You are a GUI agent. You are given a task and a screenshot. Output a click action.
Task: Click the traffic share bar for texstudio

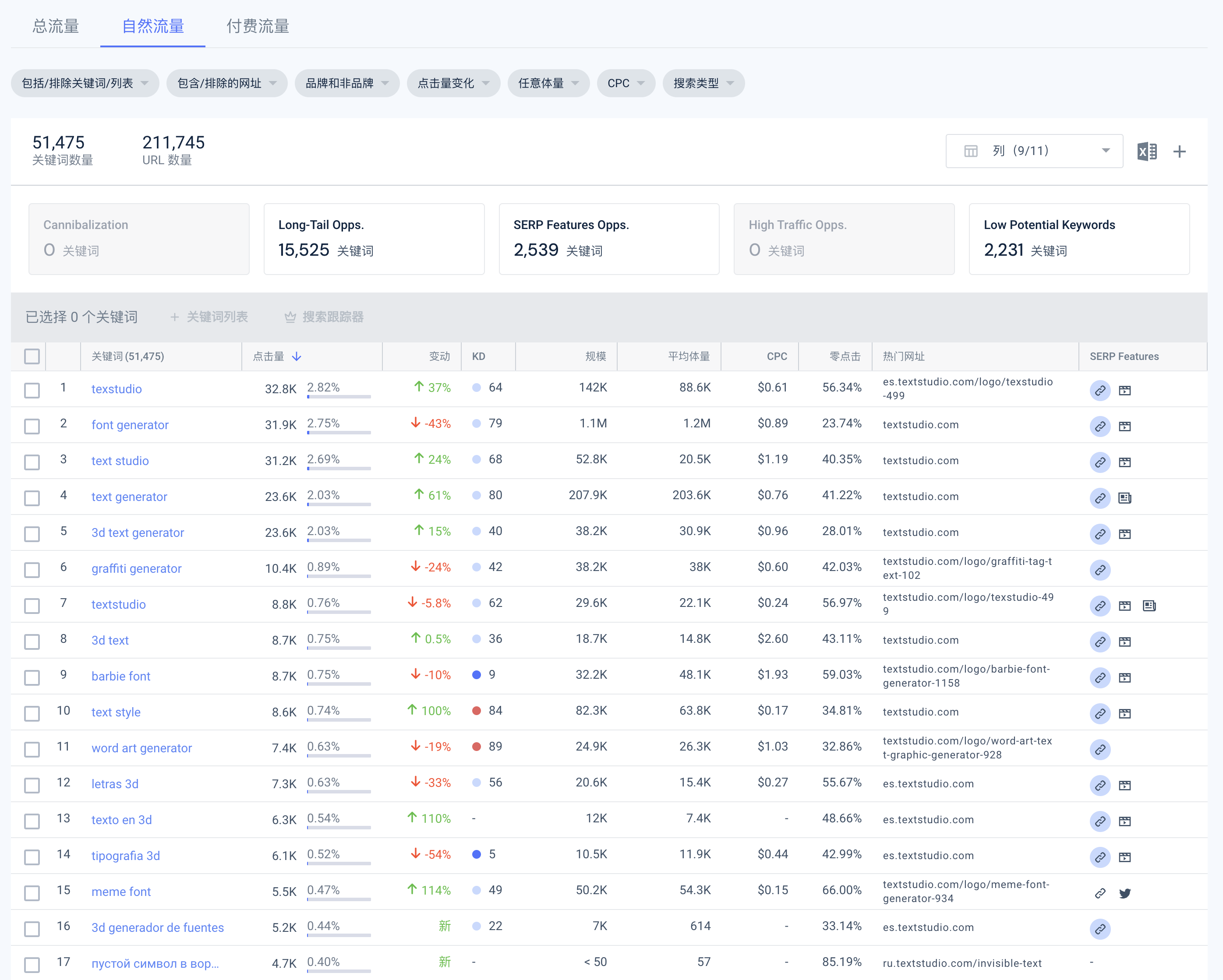(339, 396)
